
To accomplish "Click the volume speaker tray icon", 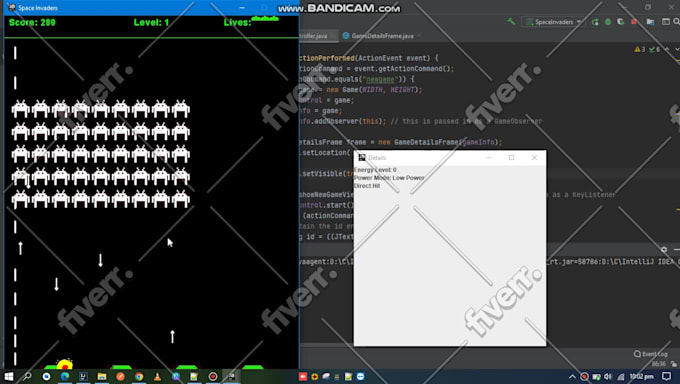I will coord(608,377).
